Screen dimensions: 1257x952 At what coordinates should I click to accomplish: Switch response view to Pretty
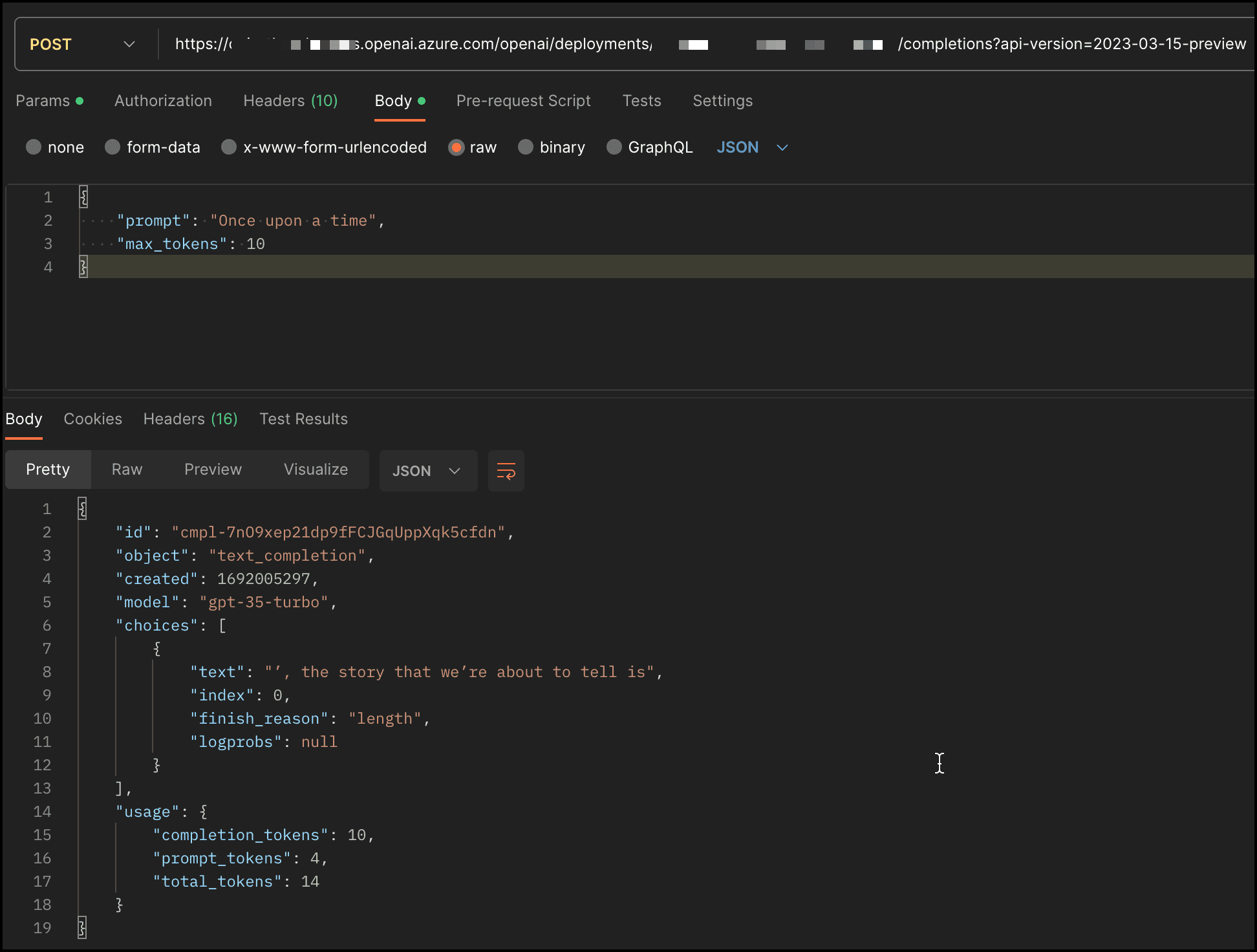click(48, 470)
